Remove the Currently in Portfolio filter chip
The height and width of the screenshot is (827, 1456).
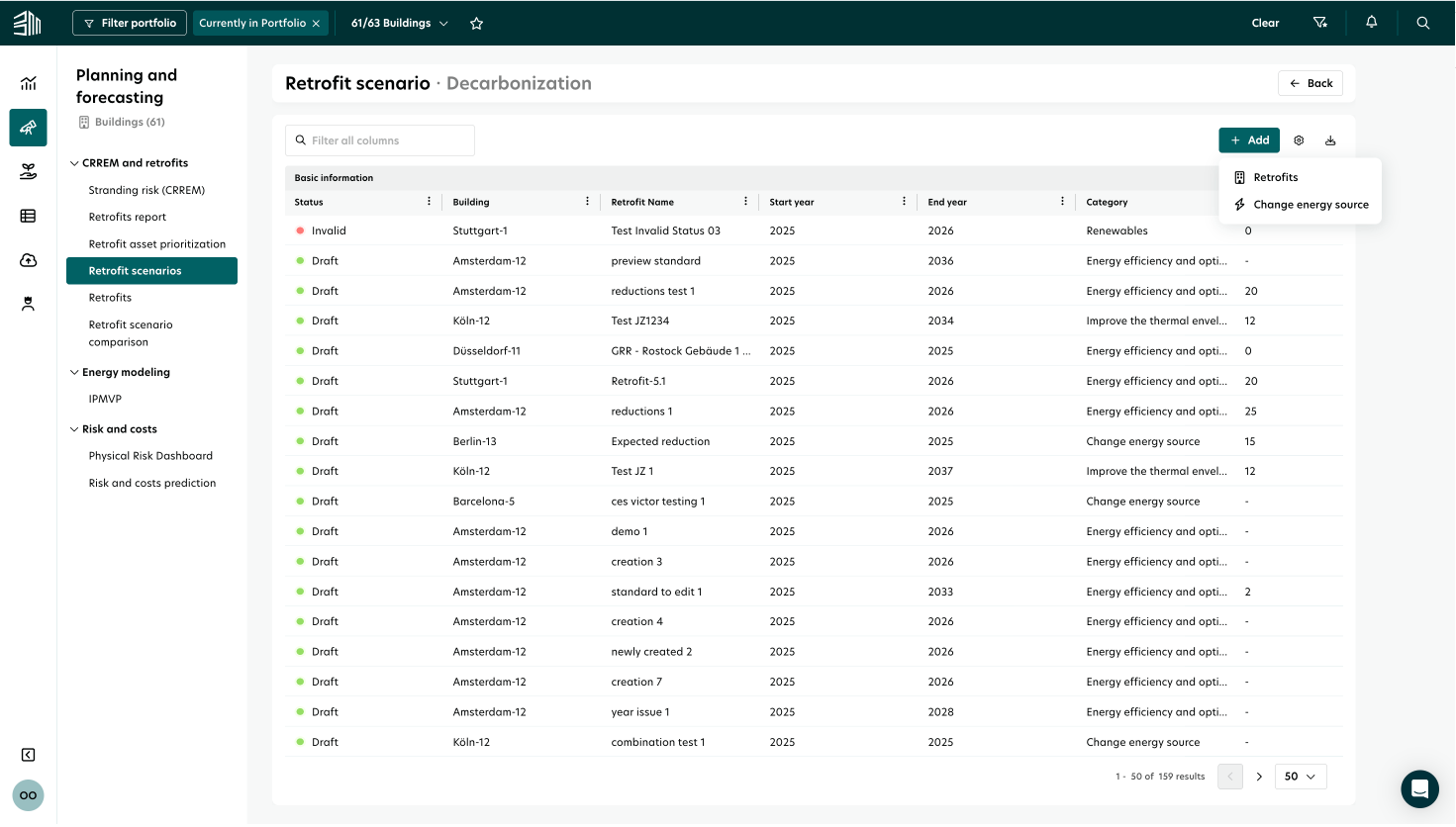(316, 23)
